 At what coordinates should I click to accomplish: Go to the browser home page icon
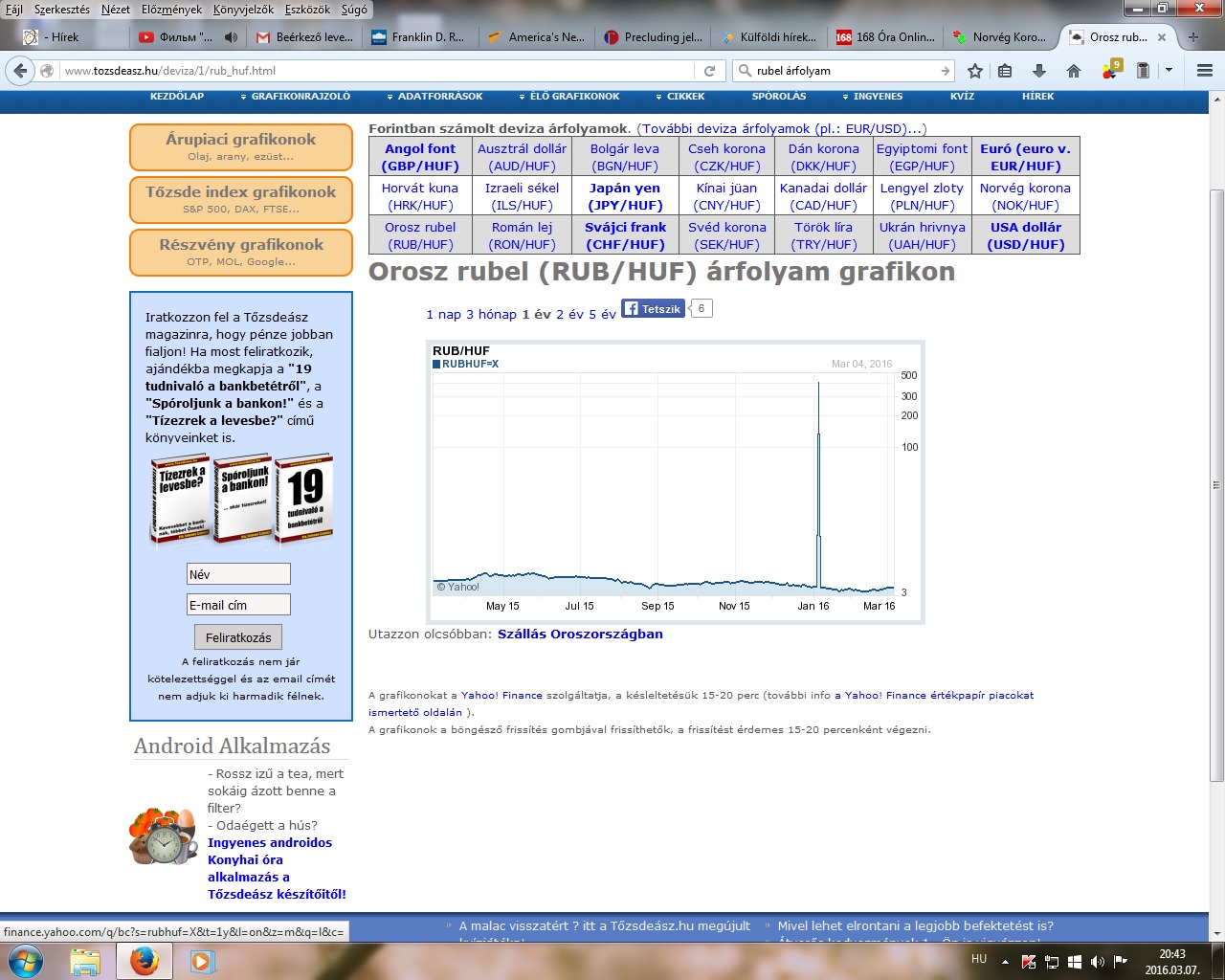point(1074,71)
